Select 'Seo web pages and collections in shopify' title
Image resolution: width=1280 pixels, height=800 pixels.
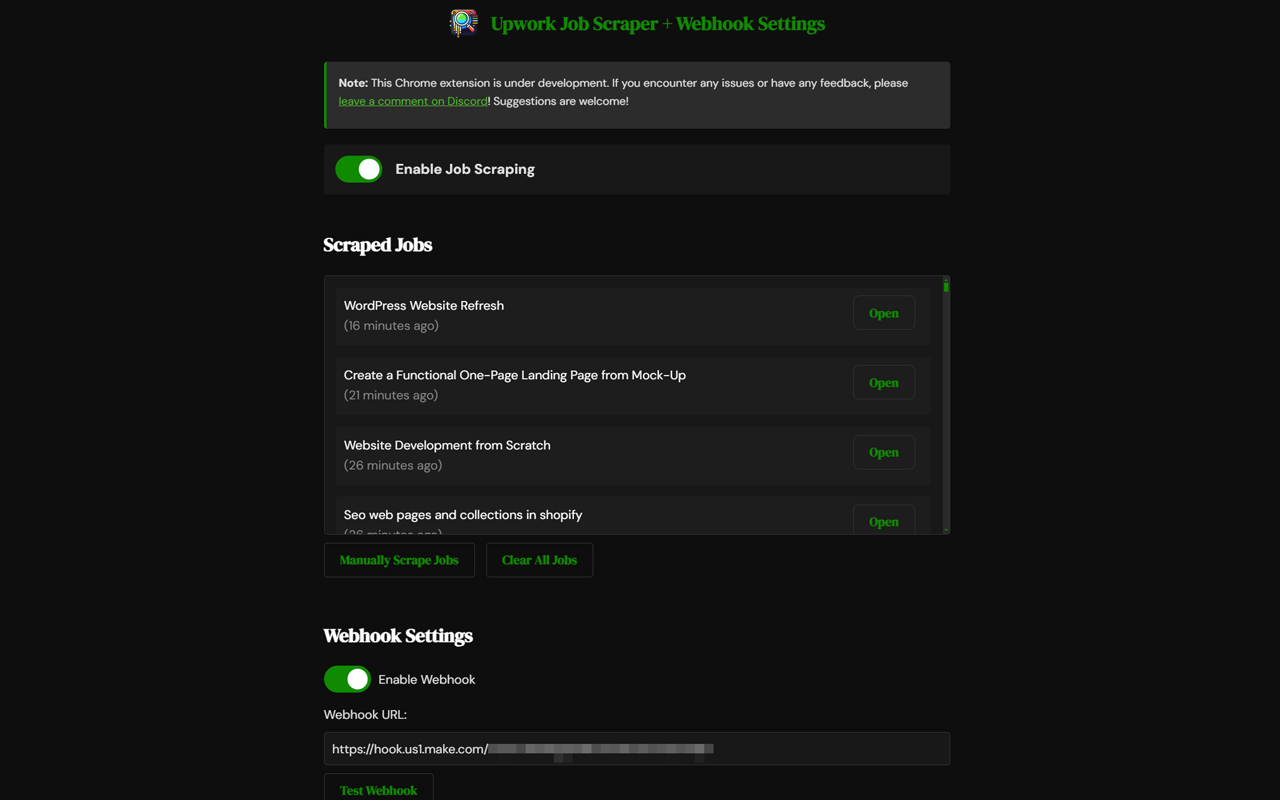pos(463,515)
